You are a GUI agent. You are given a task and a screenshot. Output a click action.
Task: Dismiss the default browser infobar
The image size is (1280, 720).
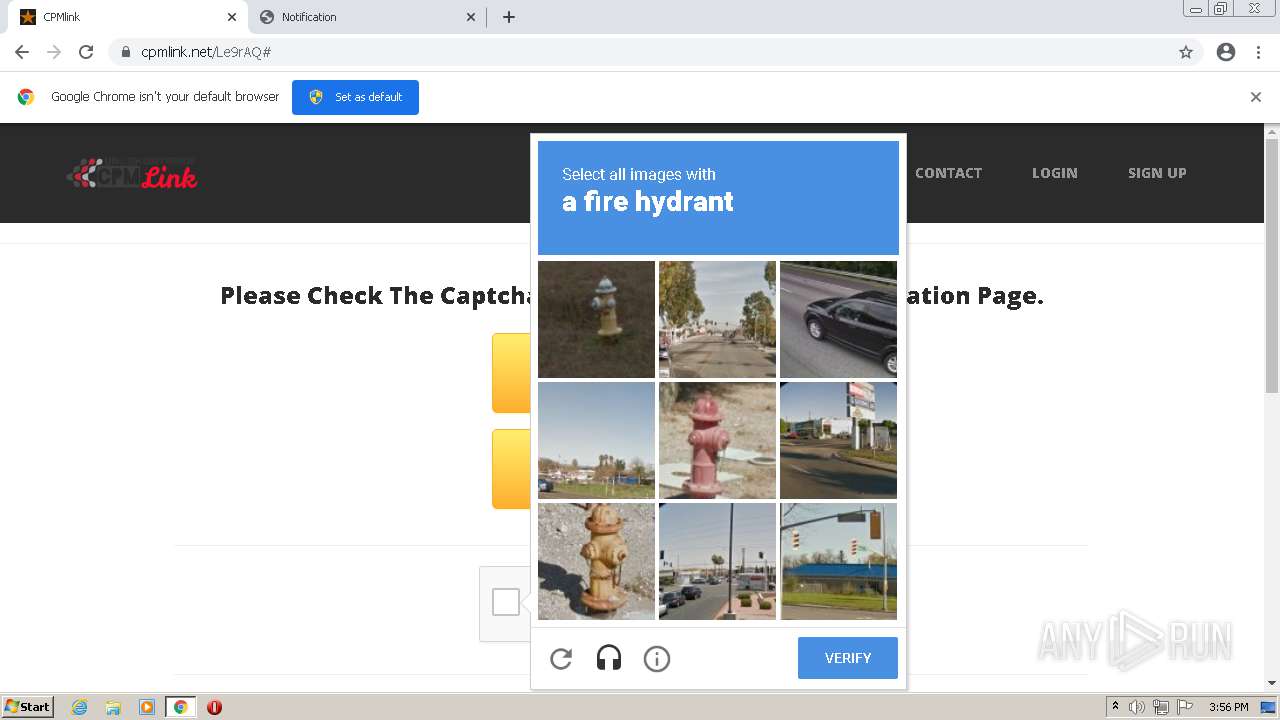[1256, 97]
